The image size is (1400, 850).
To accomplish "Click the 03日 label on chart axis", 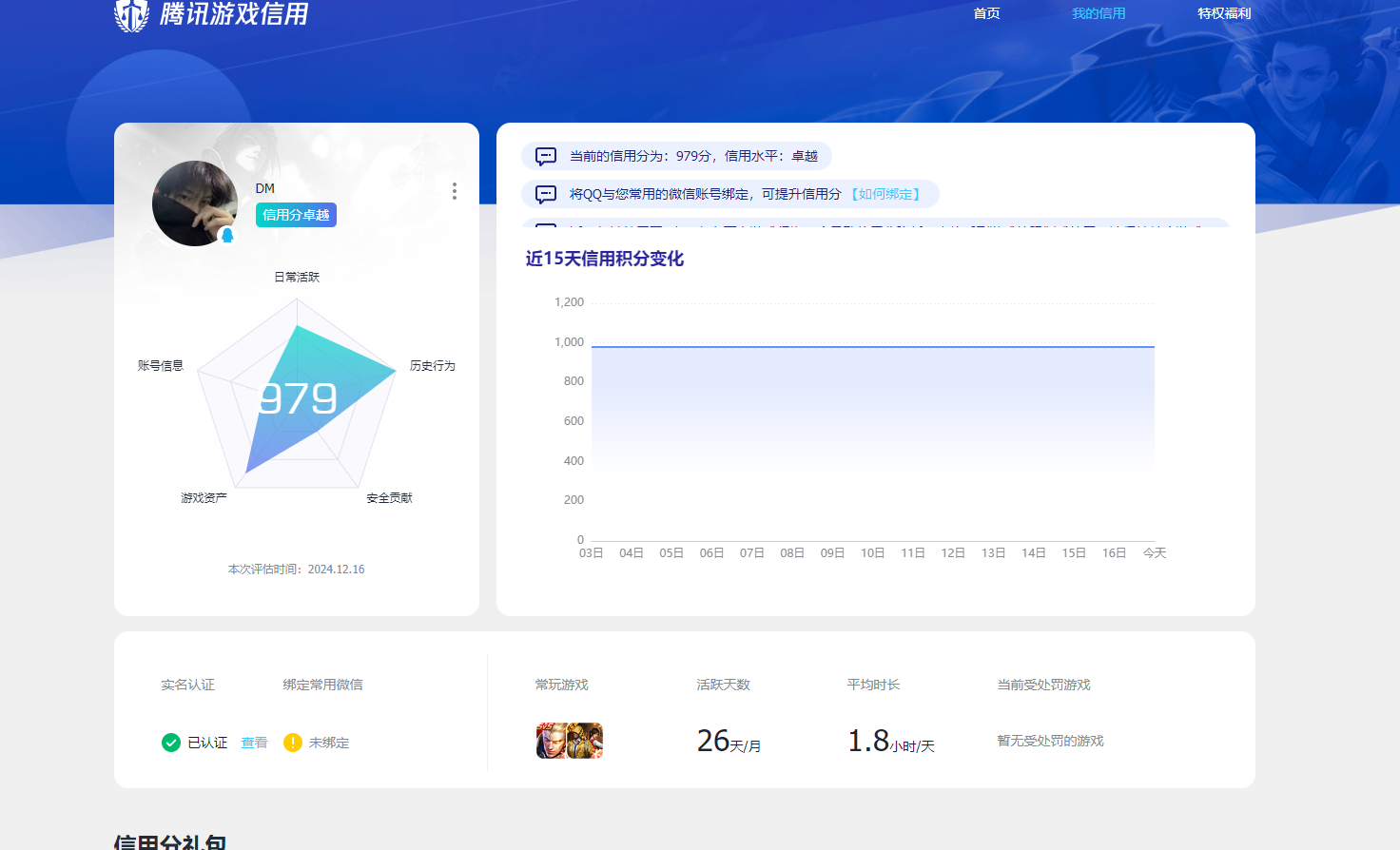I will click(x=592, y=552).
